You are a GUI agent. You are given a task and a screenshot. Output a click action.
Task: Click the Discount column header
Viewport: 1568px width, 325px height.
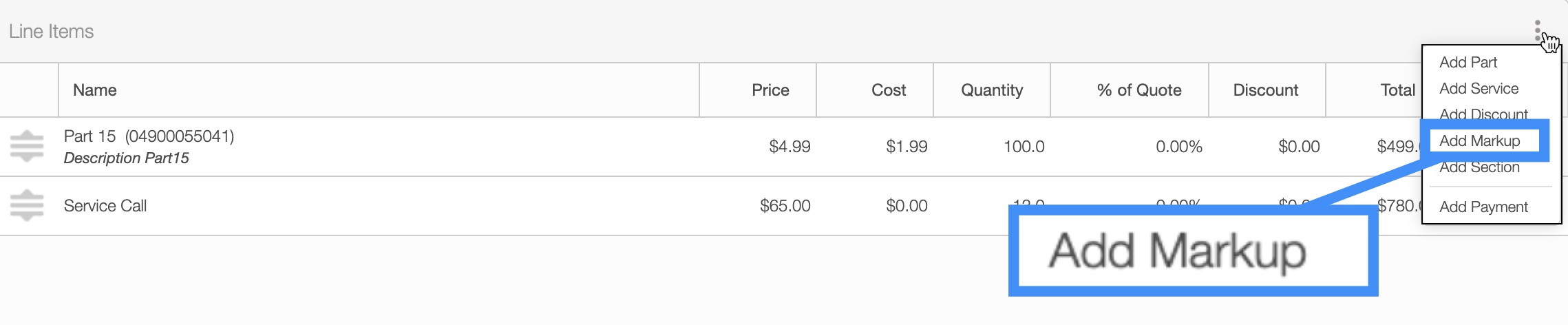[1265, 90]
